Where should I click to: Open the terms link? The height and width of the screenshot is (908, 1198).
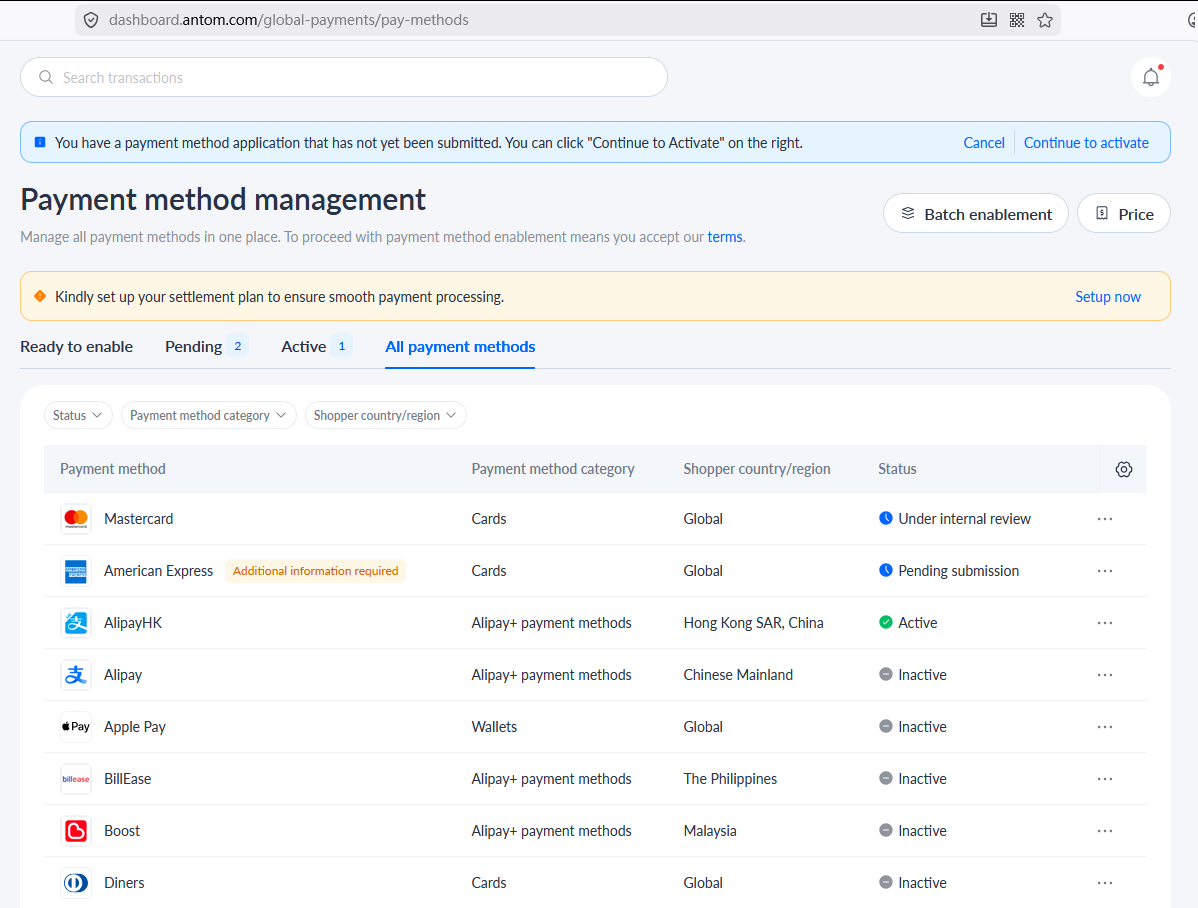pyautogui.click(x=724, y=237)
